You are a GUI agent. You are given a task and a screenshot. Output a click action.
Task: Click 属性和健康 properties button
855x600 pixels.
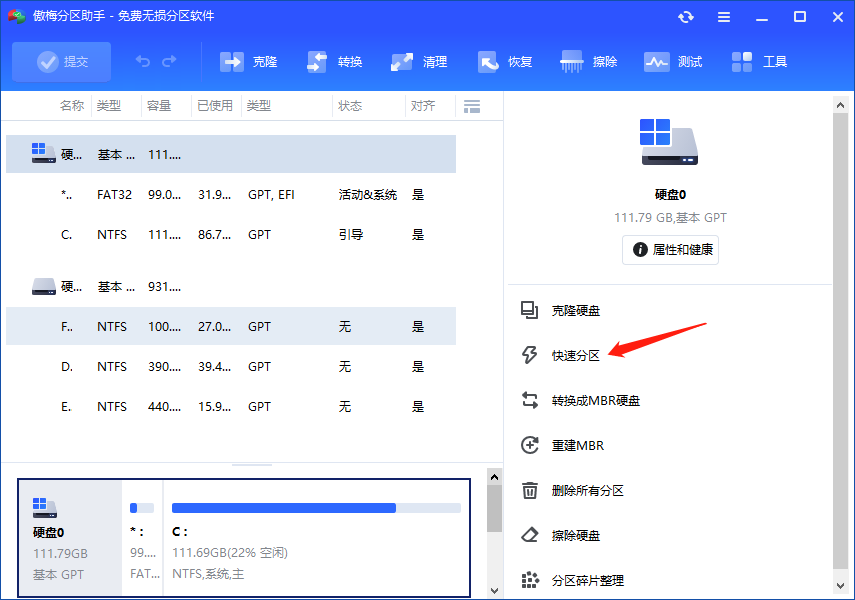pos(670,250)
